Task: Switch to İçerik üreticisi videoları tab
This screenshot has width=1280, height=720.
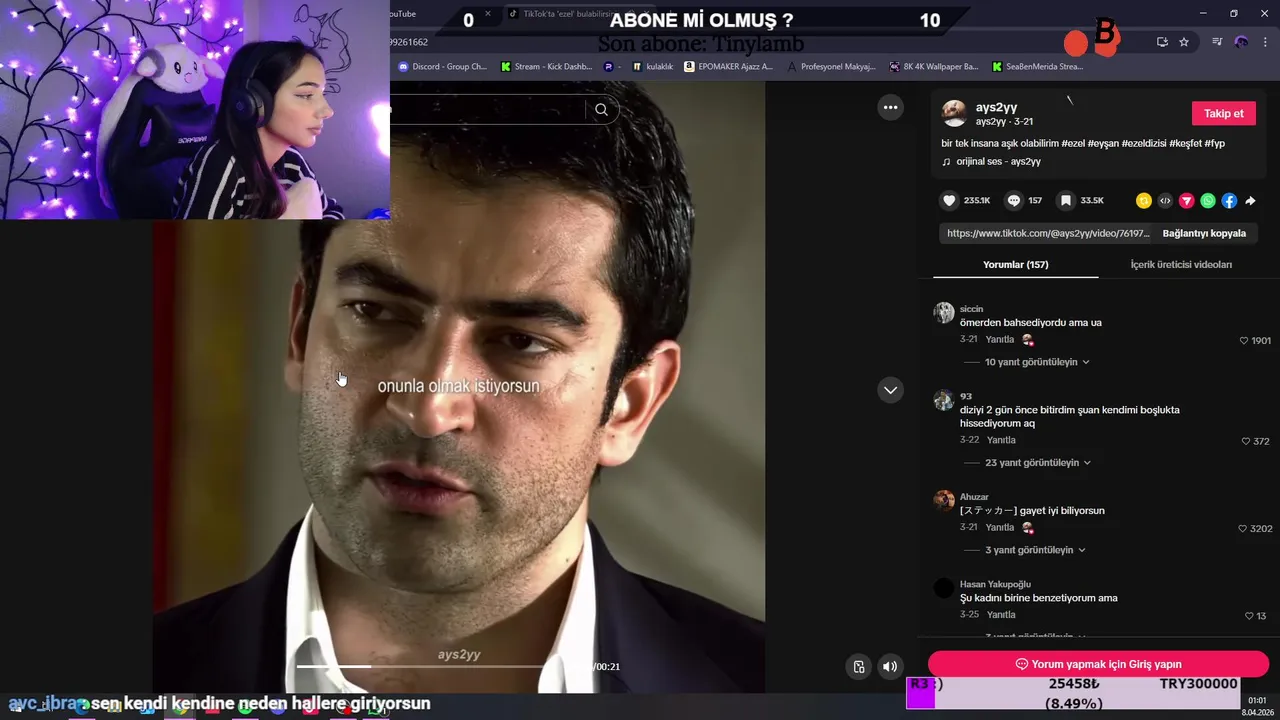Action: click(1181, 265)
